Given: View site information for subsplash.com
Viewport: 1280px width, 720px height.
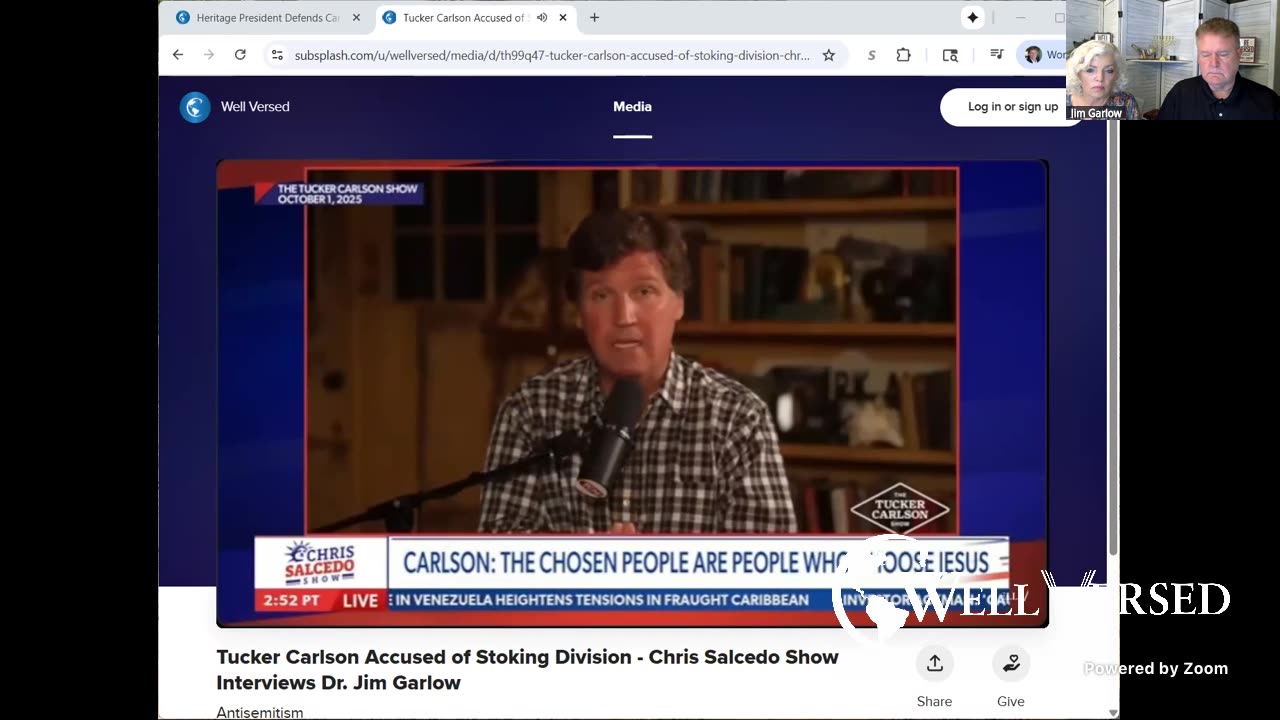Looking at the screenshot, I should 277,55.
